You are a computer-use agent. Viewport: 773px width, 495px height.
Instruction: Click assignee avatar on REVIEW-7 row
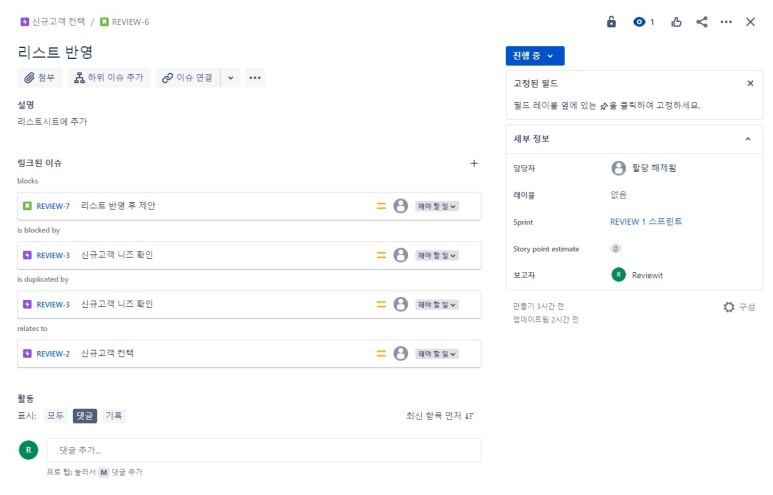point(401,206)
